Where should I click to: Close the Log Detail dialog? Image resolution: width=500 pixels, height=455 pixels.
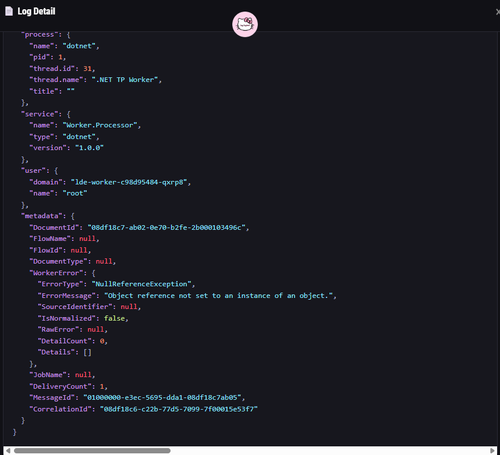pos(497,12)
